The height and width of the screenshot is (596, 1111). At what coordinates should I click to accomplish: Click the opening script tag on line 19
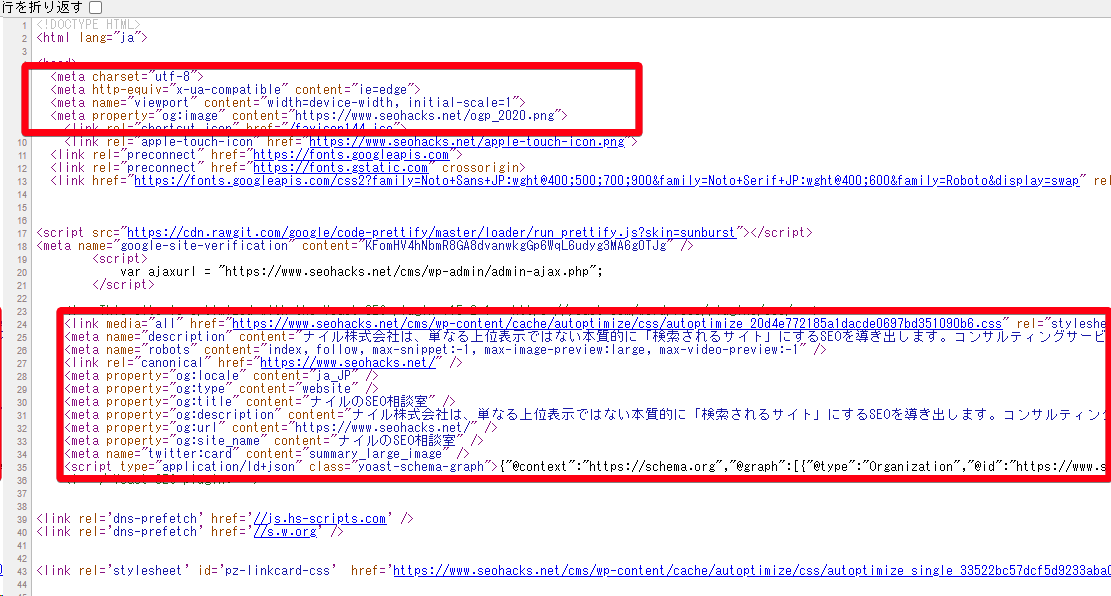tap(120, 259)
